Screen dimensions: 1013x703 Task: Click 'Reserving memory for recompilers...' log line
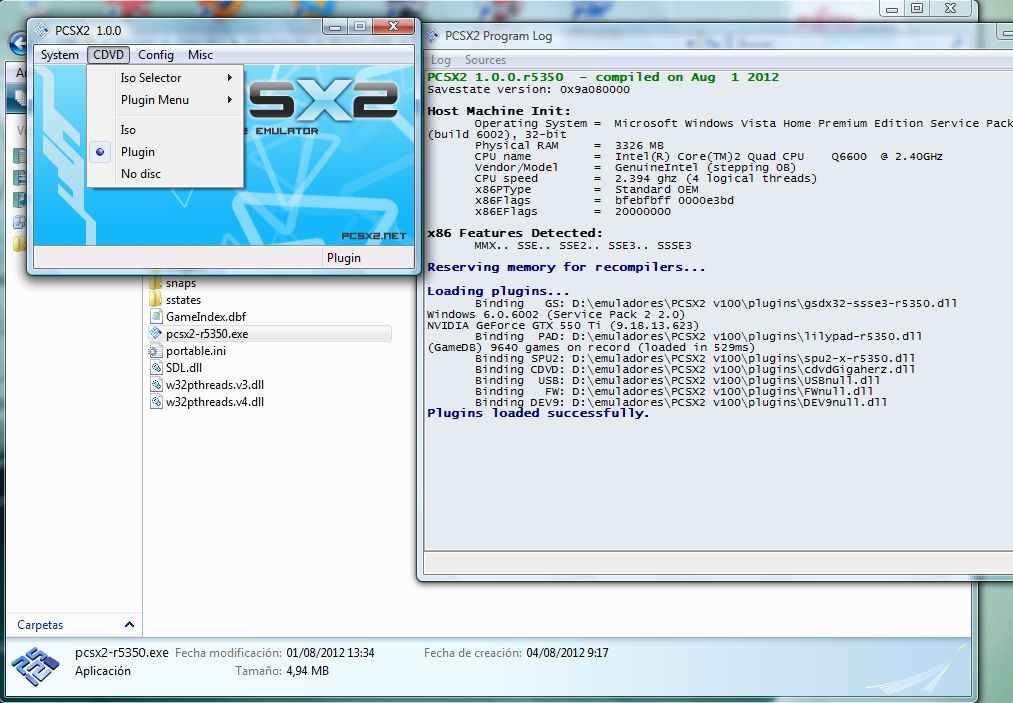[x=566, y=268]
